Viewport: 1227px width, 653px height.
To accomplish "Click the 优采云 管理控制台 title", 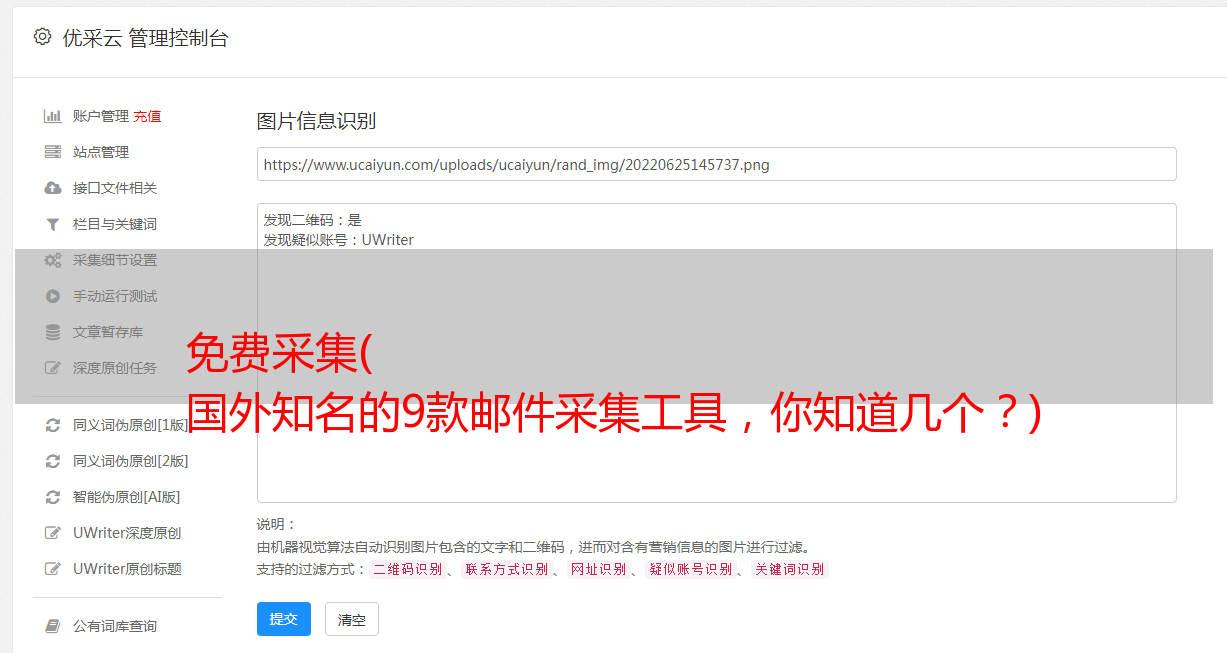I will (145, 38).
